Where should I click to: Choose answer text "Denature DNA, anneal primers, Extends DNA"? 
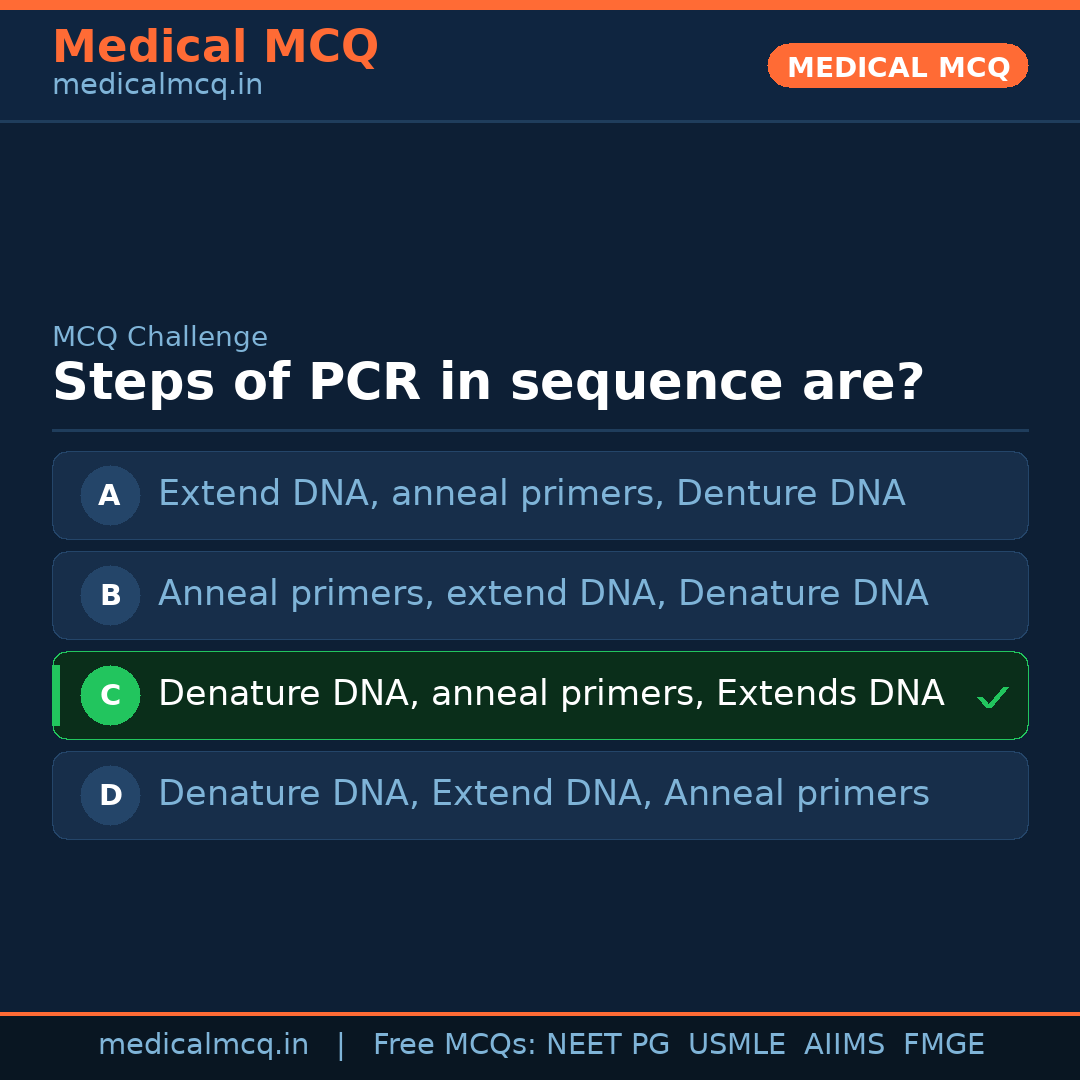click(x=550, y=694)
